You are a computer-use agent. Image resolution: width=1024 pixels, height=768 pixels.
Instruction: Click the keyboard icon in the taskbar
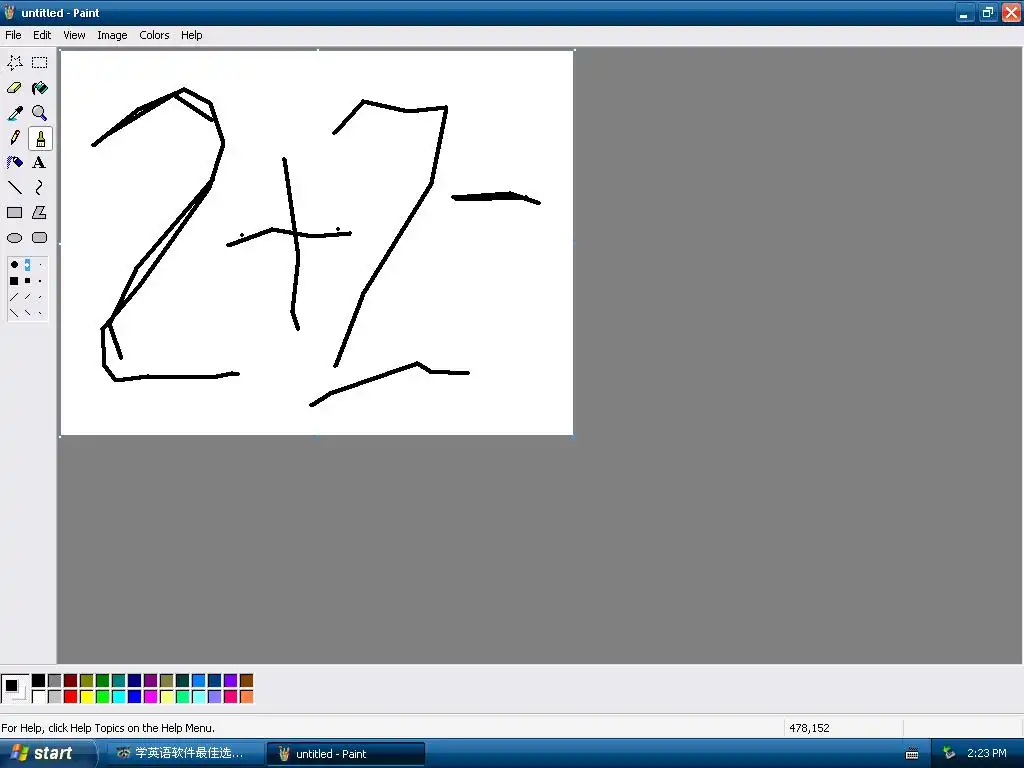(912, 754)
